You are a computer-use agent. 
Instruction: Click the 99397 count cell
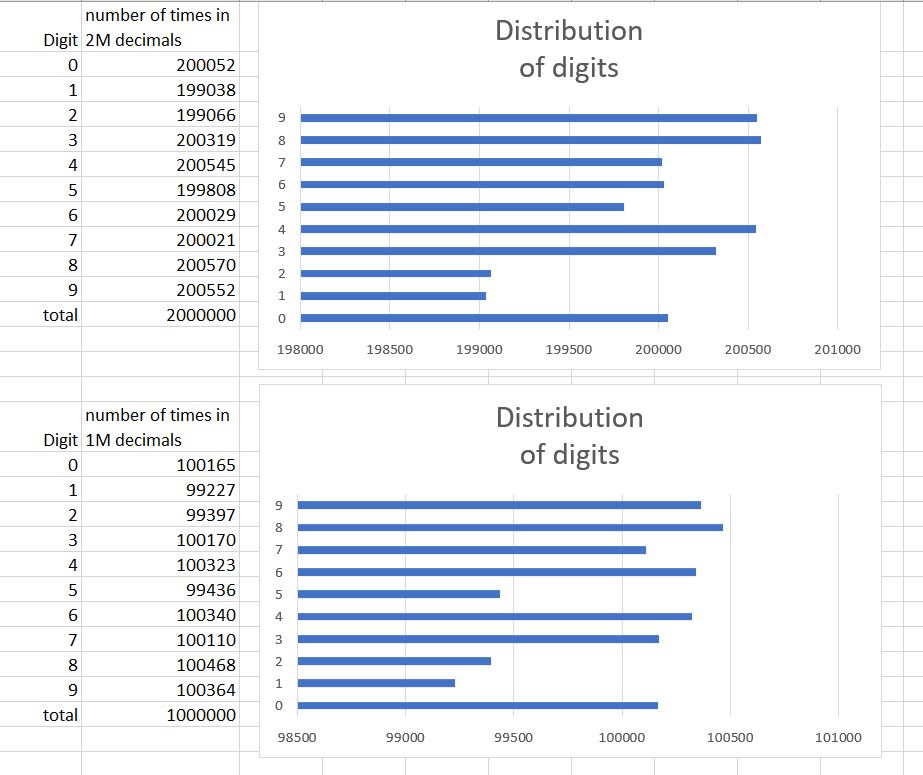160,515
